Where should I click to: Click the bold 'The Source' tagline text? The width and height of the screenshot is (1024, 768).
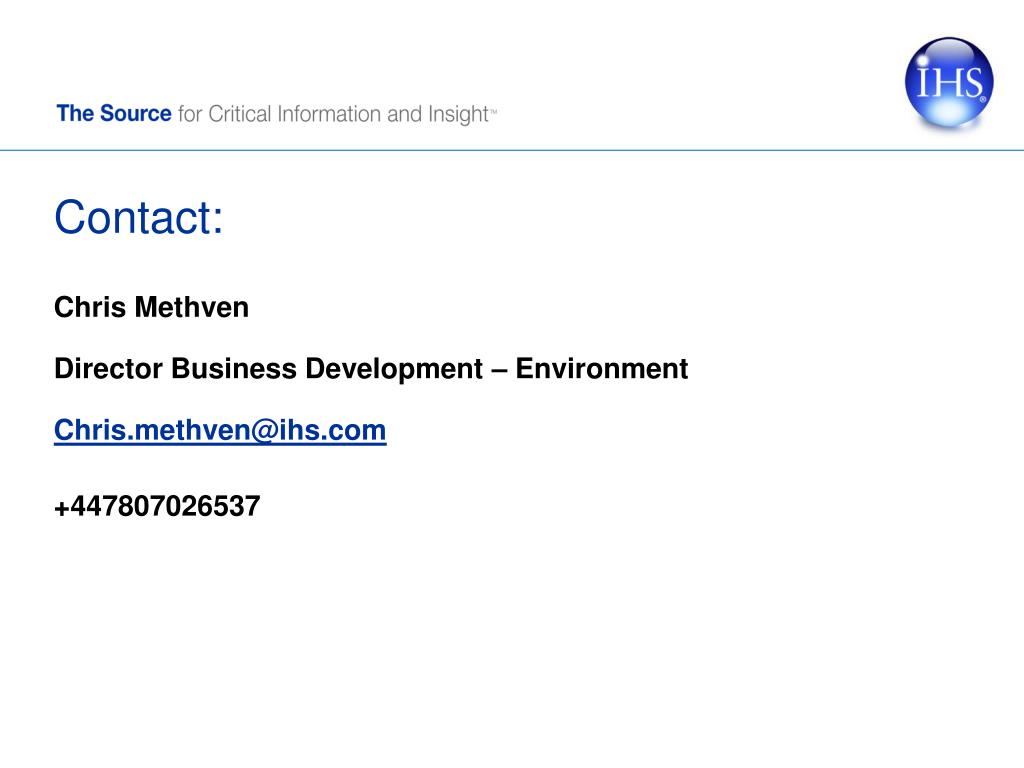[x=114, y=114]
